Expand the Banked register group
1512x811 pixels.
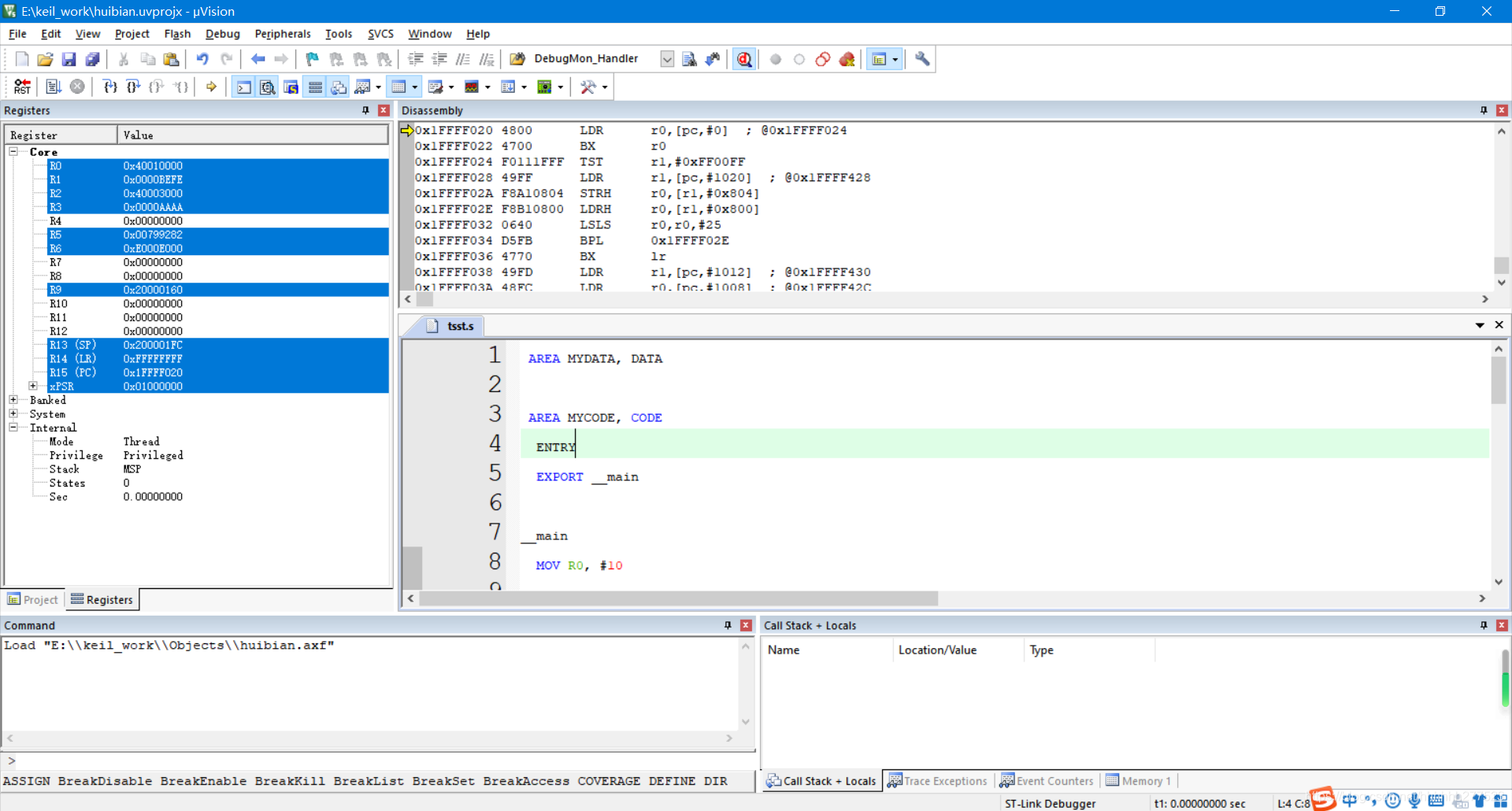[13, 400]
